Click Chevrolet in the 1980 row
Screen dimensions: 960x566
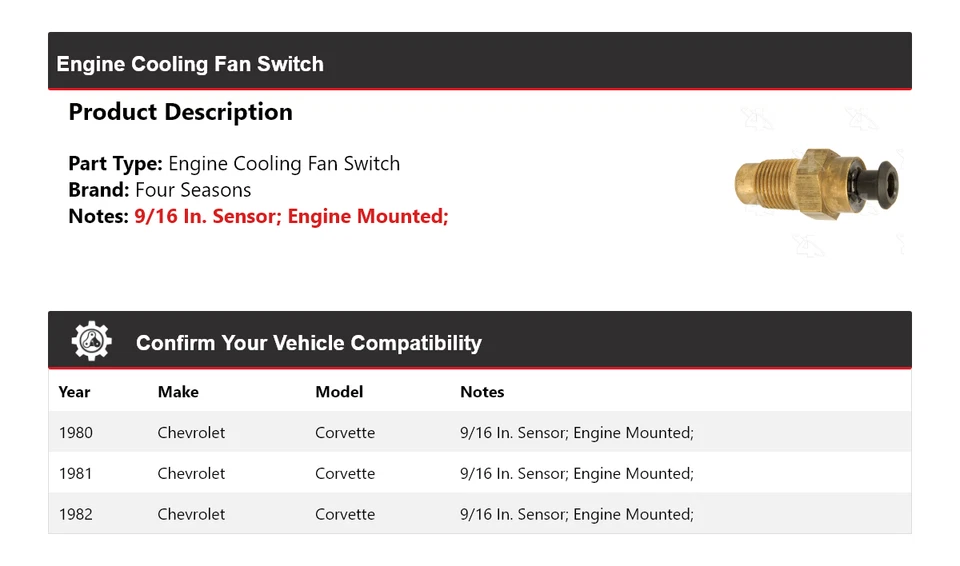[x=191, y=433]
